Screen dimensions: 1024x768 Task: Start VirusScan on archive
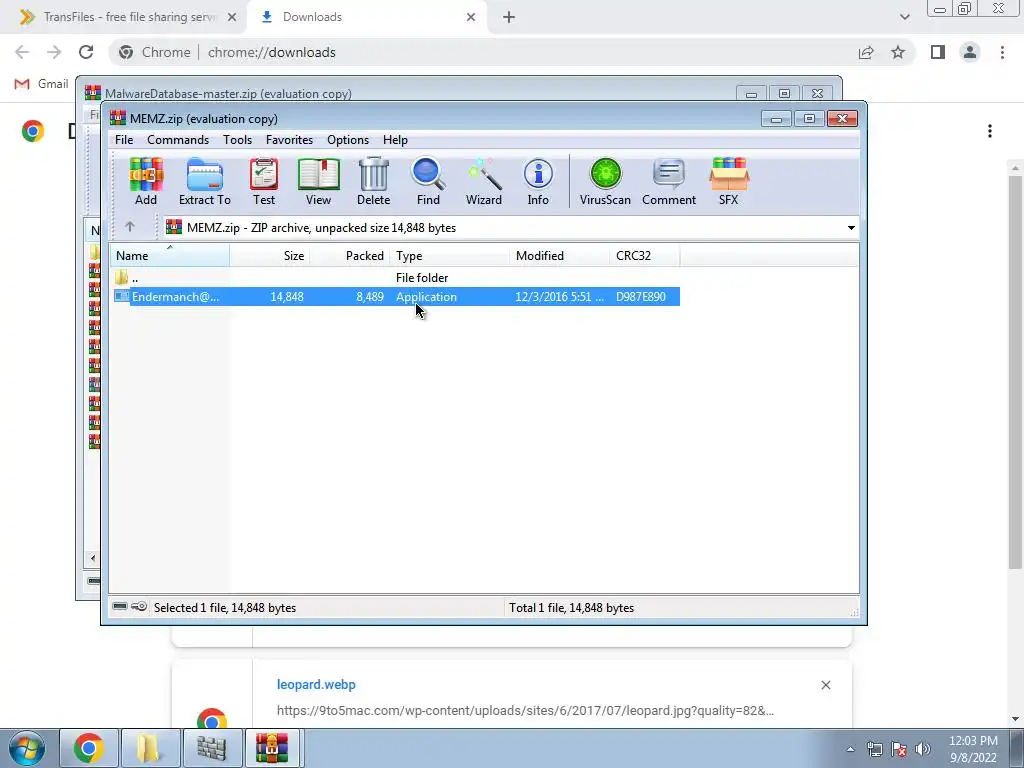pyautogui.click(x=605, y=182)
